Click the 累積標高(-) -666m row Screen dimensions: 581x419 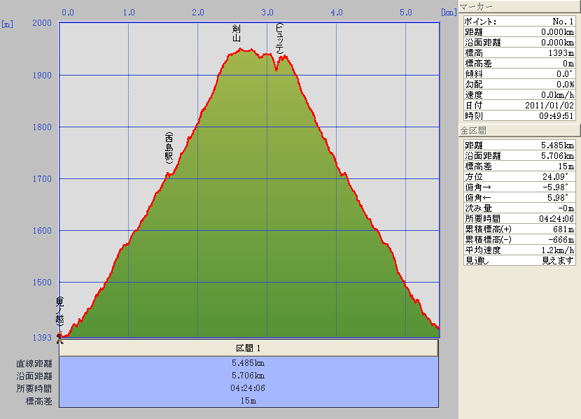(x=519, y=240)
